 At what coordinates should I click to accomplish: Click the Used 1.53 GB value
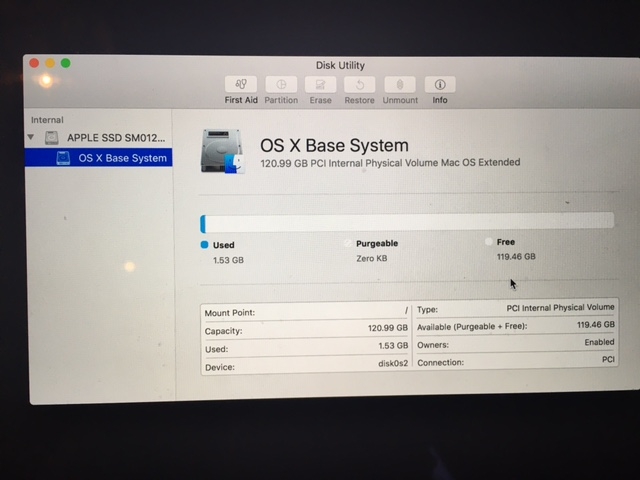228,260
